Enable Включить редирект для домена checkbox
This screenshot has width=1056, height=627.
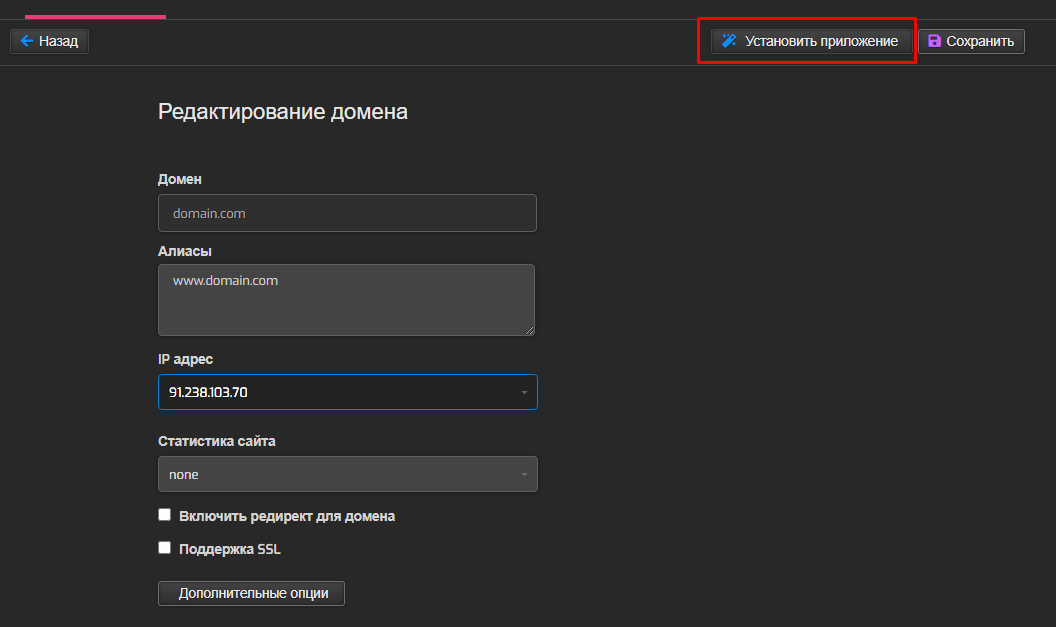tap(164, 515)
